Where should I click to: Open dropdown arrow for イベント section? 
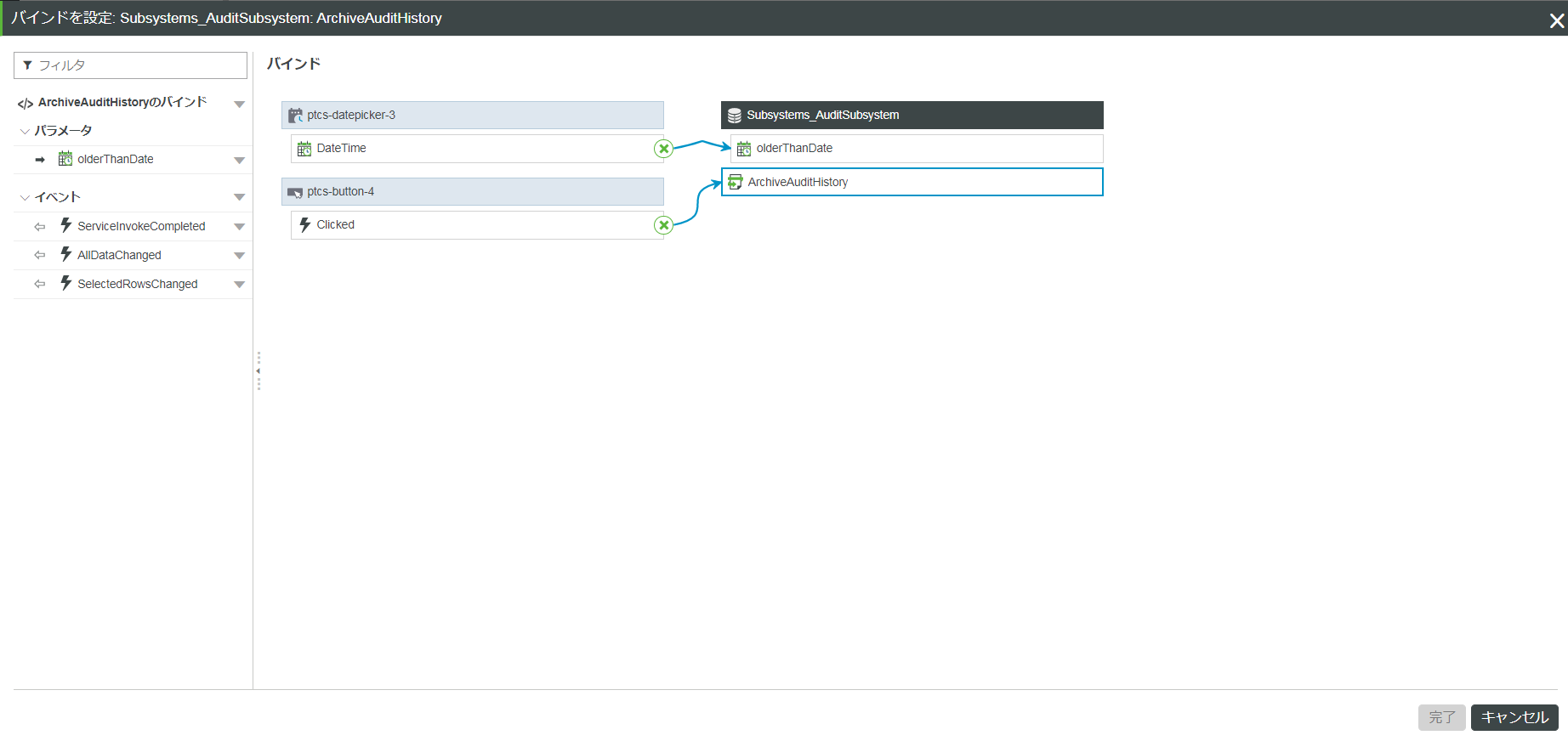pos(240,197)
